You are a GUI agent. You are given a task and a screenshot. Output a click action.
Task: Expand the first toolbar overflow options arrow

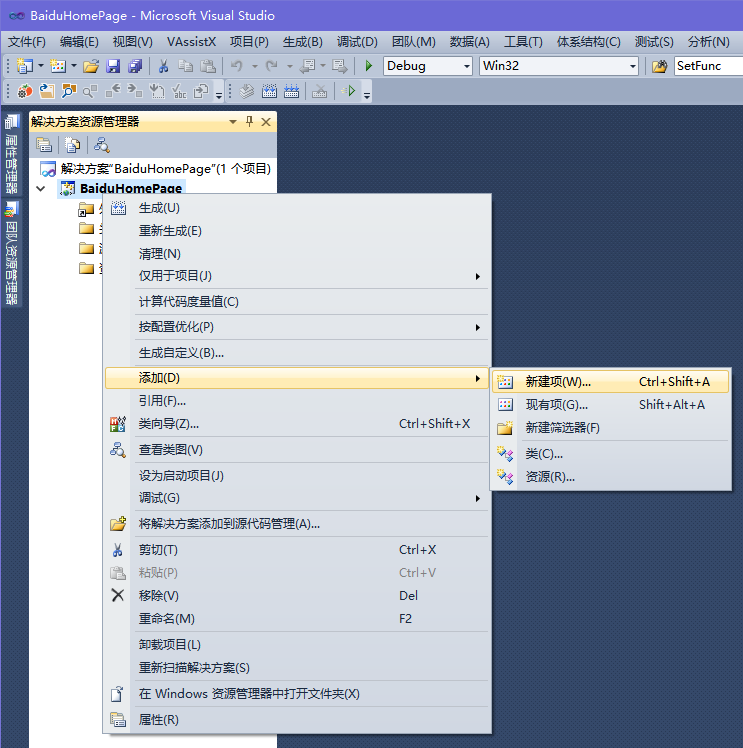tap(219, 95)
